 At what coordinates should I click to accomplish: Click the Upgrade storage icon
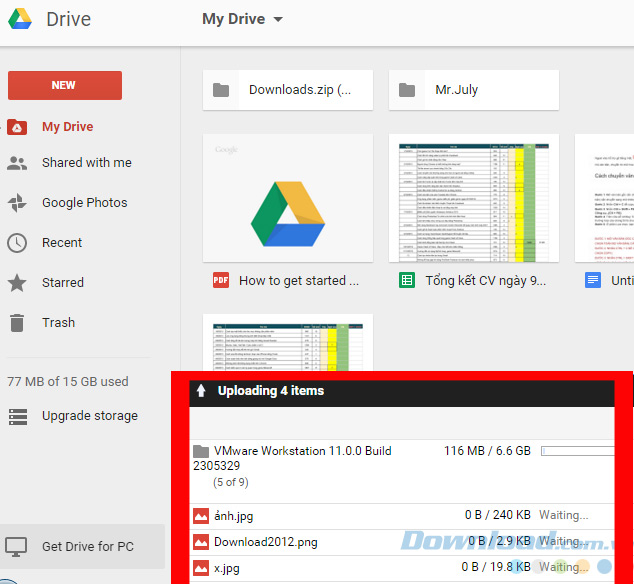18,417
